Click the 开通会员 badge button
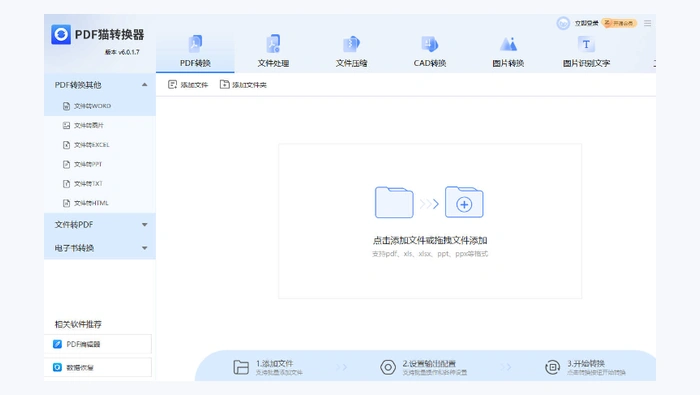 [x=619, y=23]
